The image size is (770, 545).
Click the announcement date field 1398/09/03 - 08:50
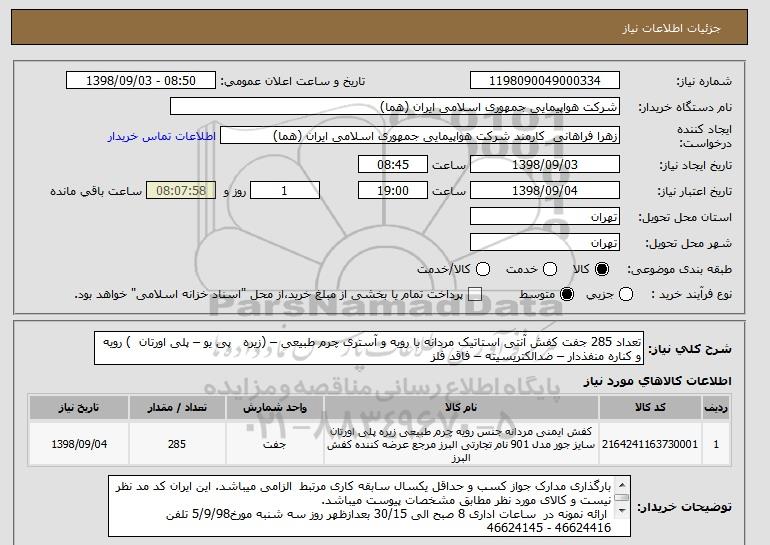point(141,81)
